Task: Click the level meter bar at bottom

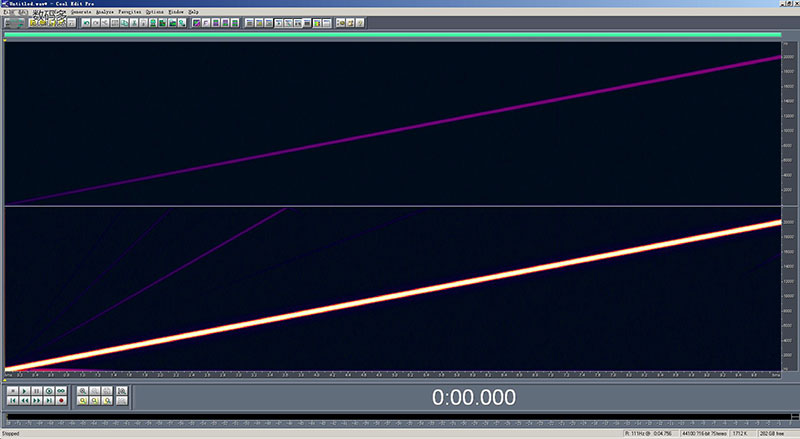Action: point(400,418)
